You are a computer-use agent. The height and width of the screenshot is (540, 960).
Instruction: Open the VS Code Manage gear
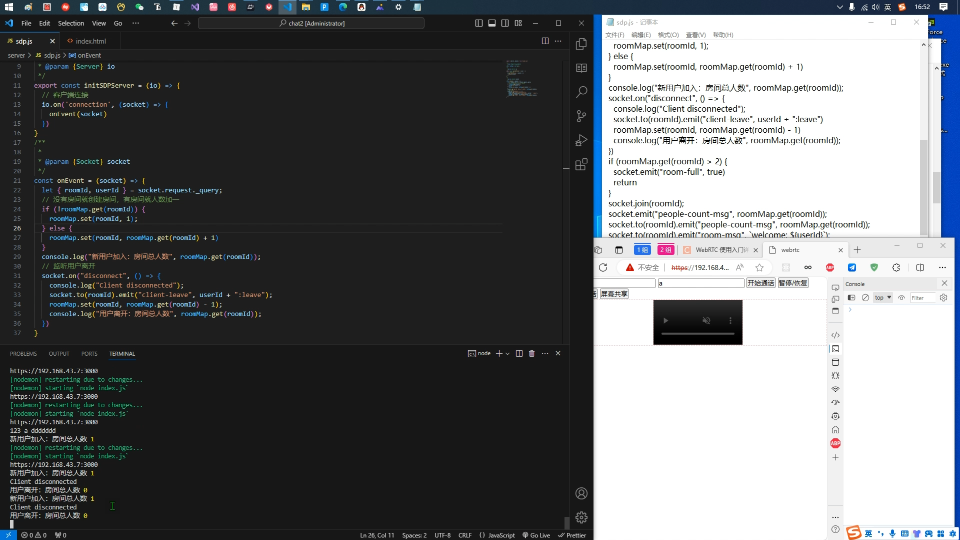tap(582, 517)
